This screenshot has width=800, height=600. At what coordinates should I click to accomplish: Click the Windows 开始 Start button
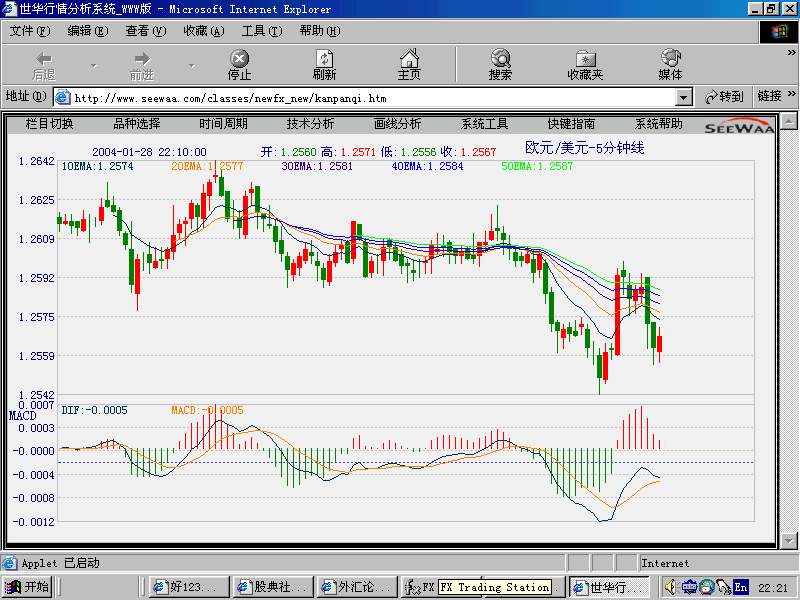[28, 587]
